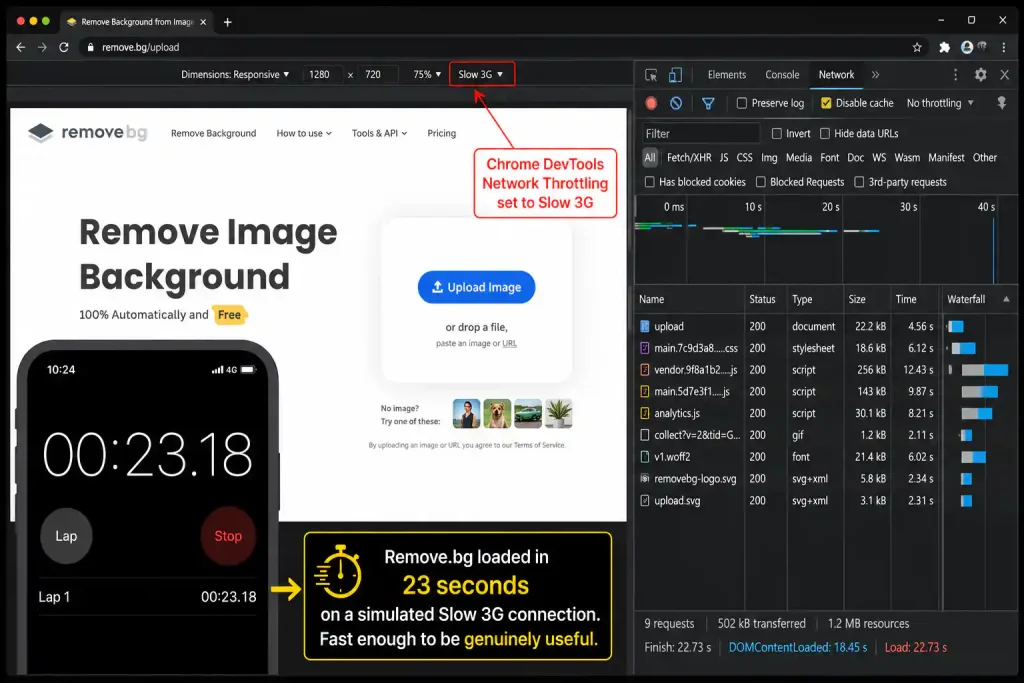Filter requests by Img

click(x=769, y=157)
